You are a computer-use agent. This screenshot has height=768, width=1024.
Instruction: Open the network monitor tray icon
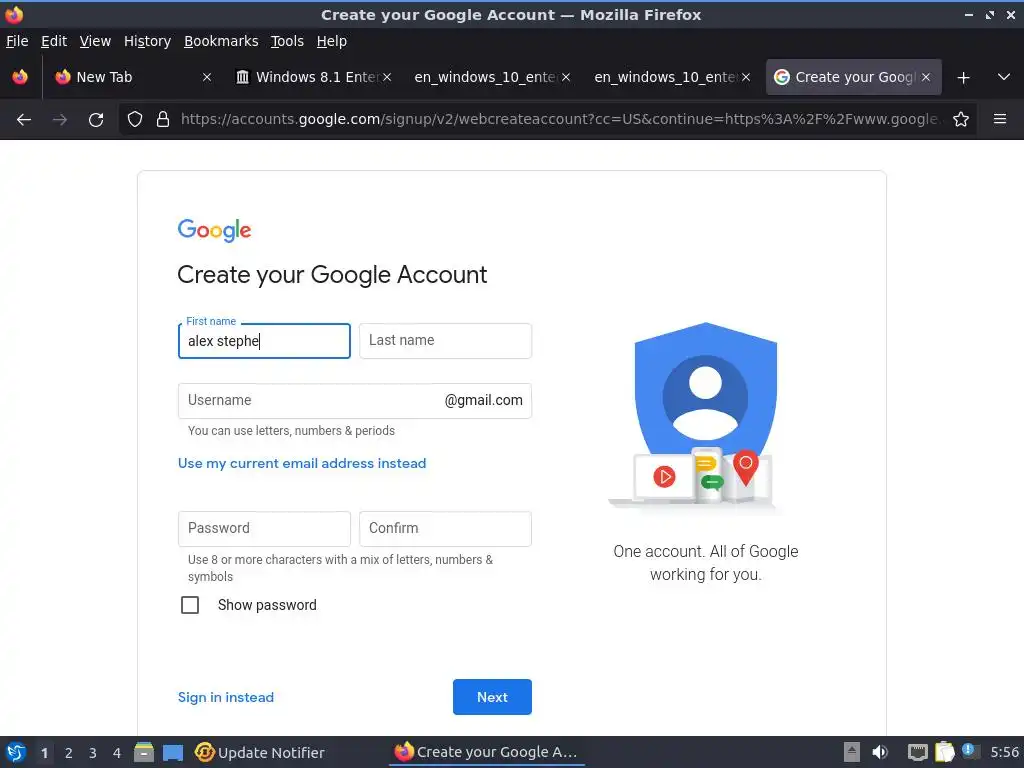click(x=918, y=752)
